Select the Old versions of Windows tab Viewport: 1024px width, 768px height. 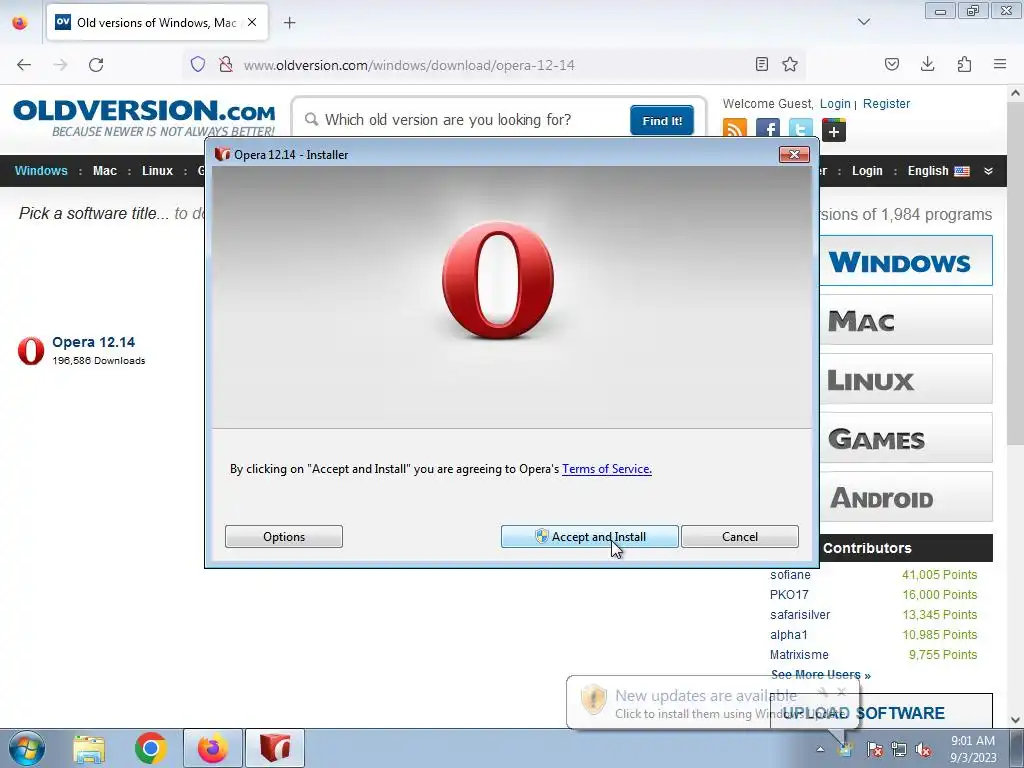pos(157,22)
